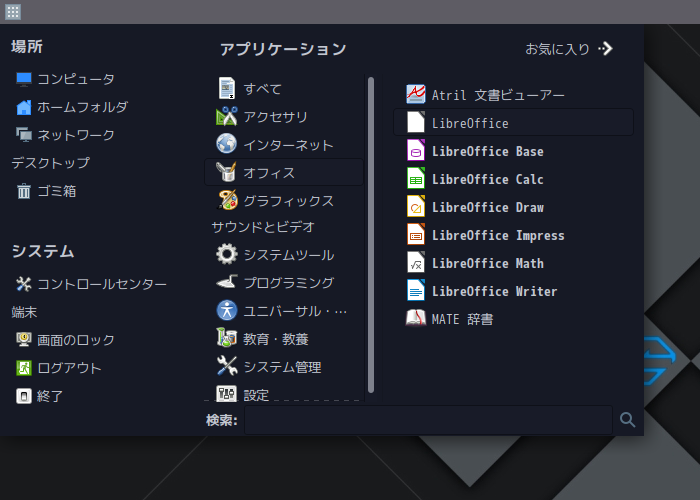Open デスクトップ place entry

click(x=50, y=163)
